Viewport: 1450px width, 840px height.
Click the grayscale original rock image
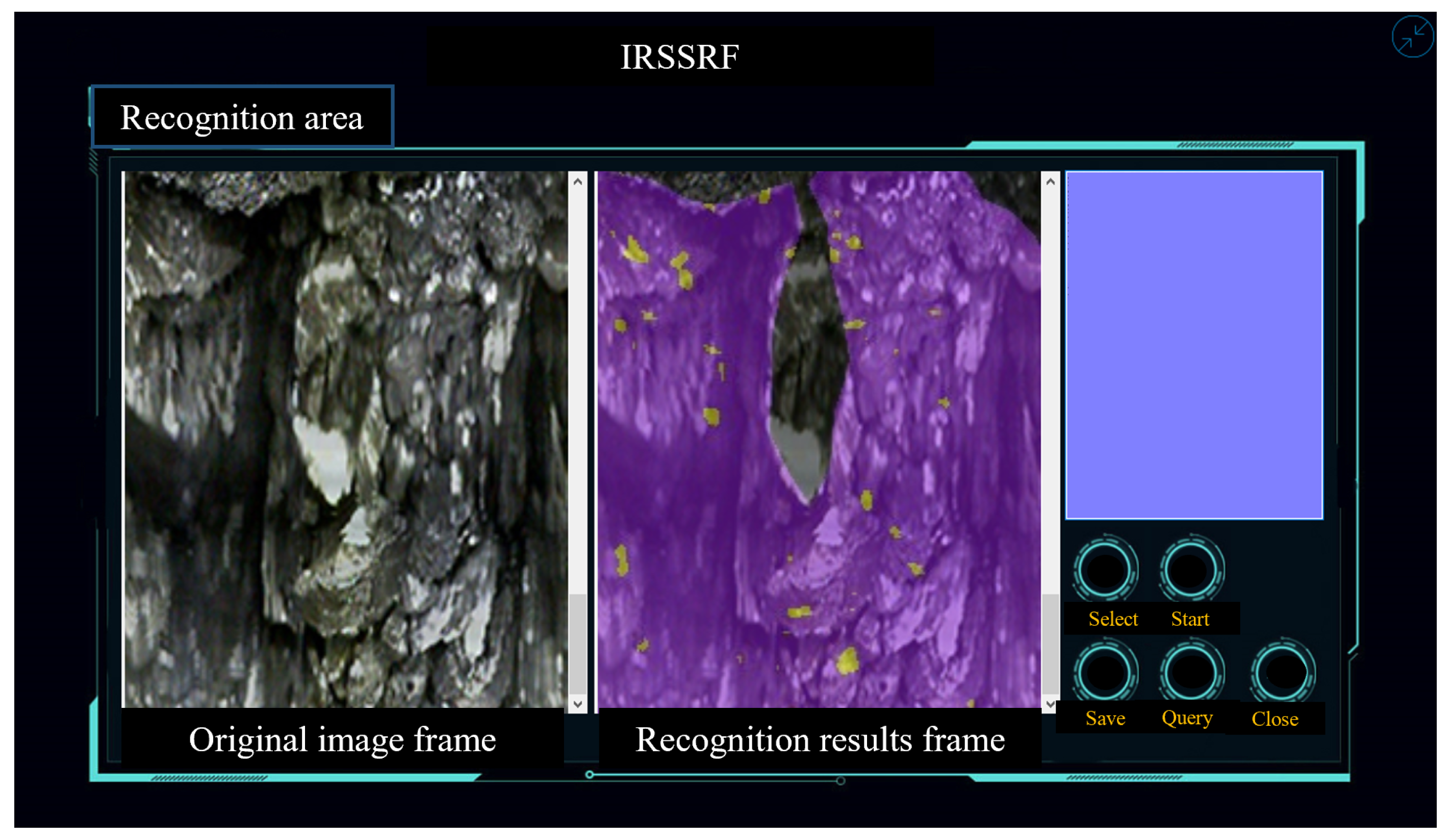point(345,440)
